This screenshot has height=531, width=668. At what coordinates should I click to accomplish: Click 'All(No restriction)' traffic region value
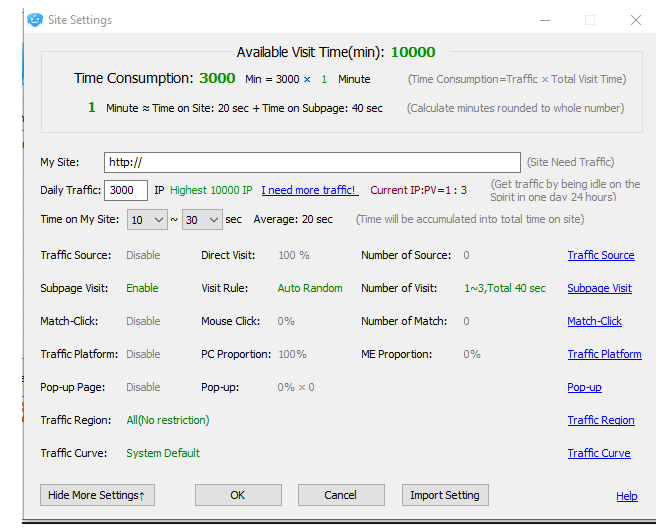coord(168,420)
